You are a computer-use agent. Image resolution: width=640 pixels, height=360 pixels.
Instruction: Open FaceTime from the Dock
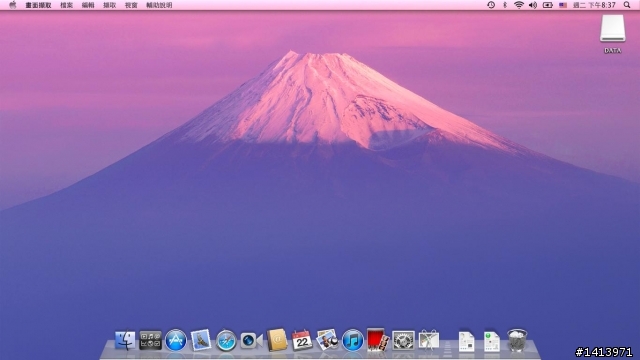click(x=251, y=340)
